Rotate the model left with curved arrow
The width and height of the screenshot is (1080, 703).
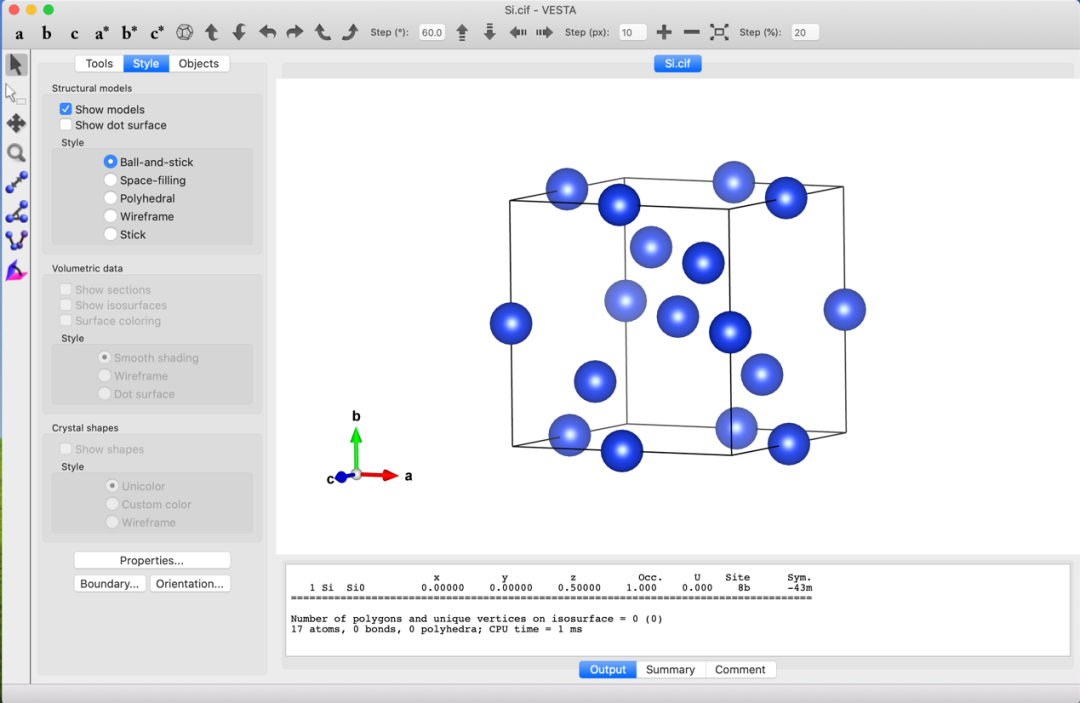point(267,32)
